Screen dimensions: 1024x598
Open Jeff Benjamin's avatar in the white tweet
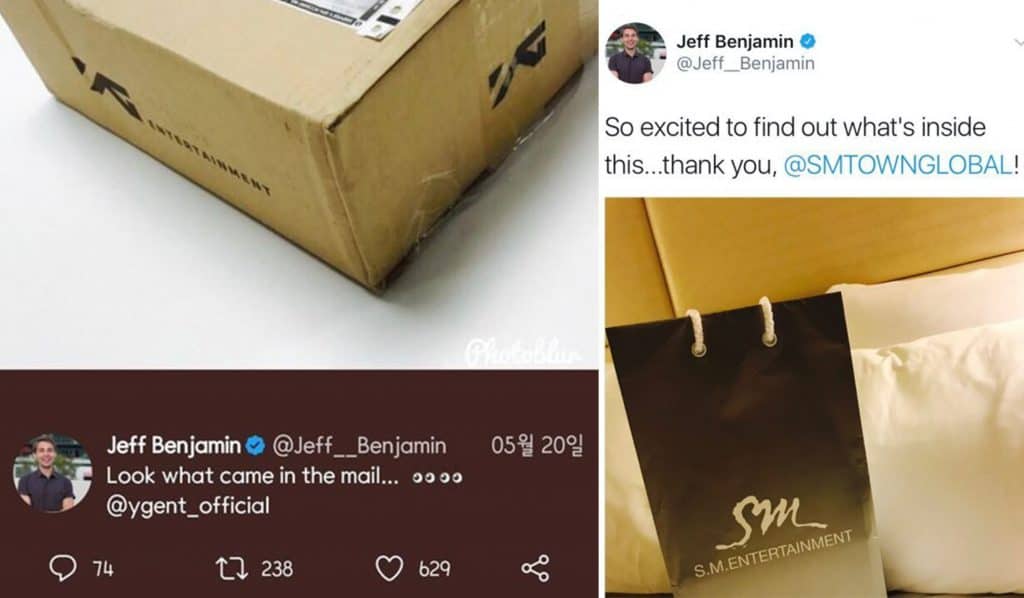coord(635,54)
